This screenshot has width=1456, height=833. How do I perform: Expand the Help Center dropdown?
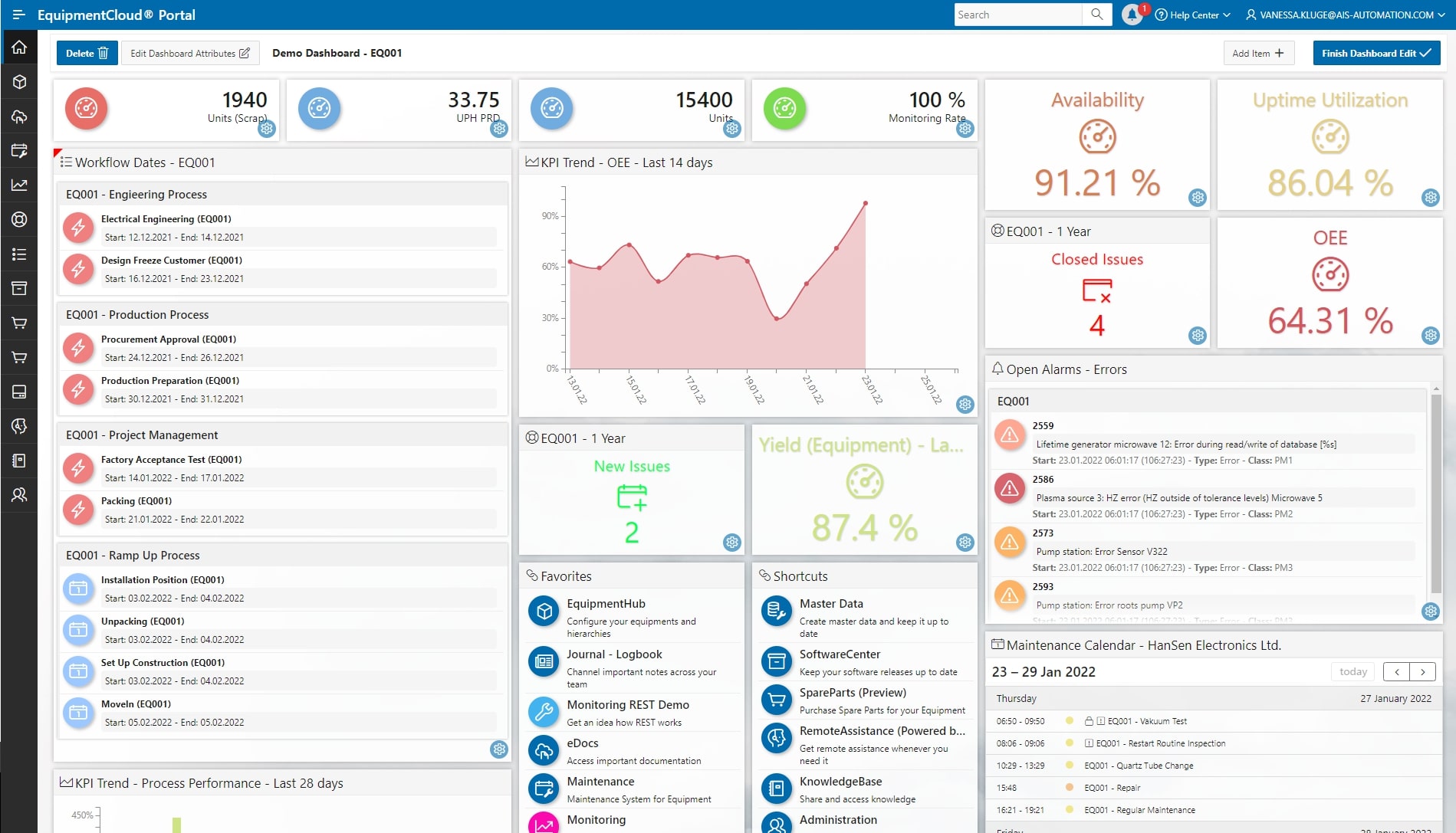(1193, 15)
